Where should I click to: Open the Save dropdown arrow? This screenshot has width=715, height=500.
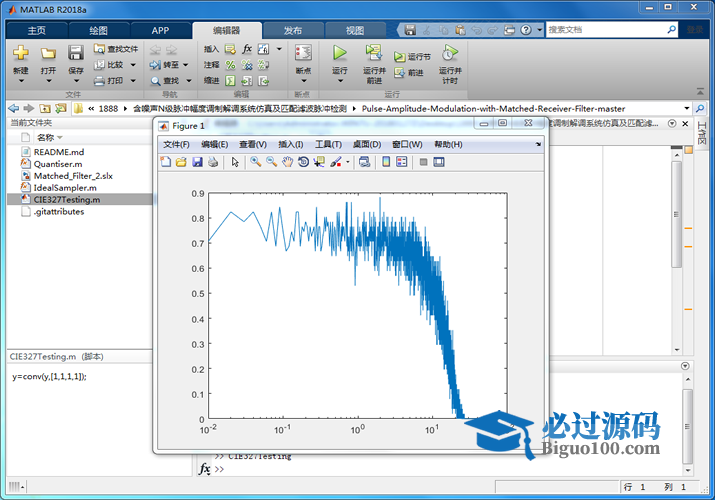[76, 81]
